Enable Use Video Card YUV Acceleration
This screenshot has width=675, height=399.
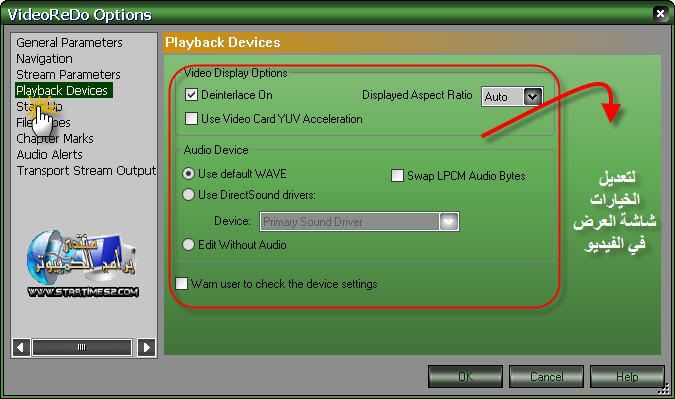click(191, 118)
